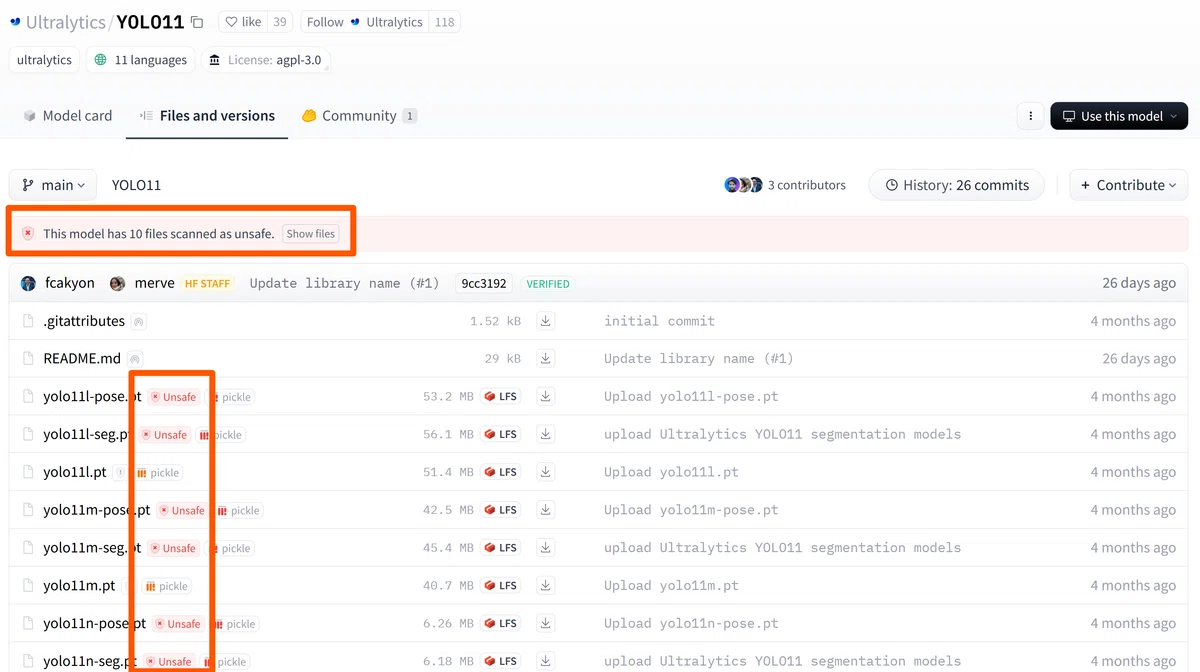The height and width of the screenshot is (672, 1200).
Task: Open 'Upload yolo11l.pt' commit message
Action: [x=671, y=472]
